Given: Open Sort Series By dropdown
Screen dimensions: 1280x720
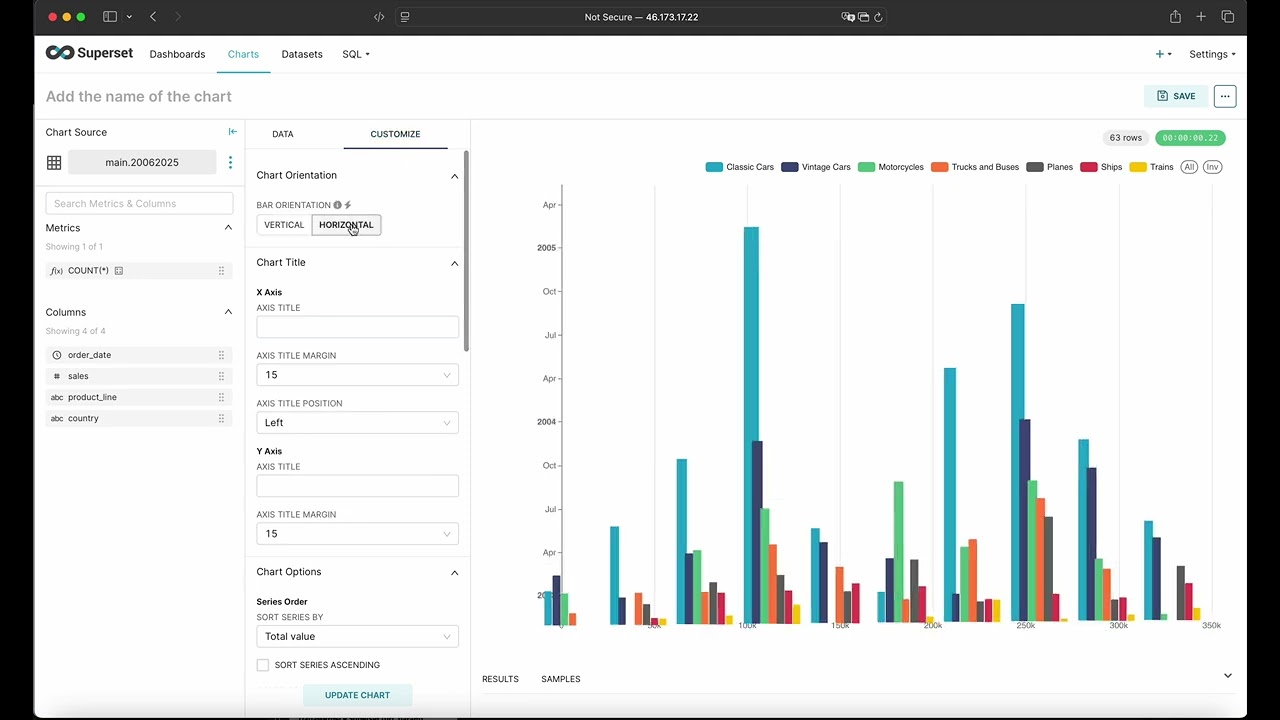Looking at the screenshot, I should click(x=357, y=636).
